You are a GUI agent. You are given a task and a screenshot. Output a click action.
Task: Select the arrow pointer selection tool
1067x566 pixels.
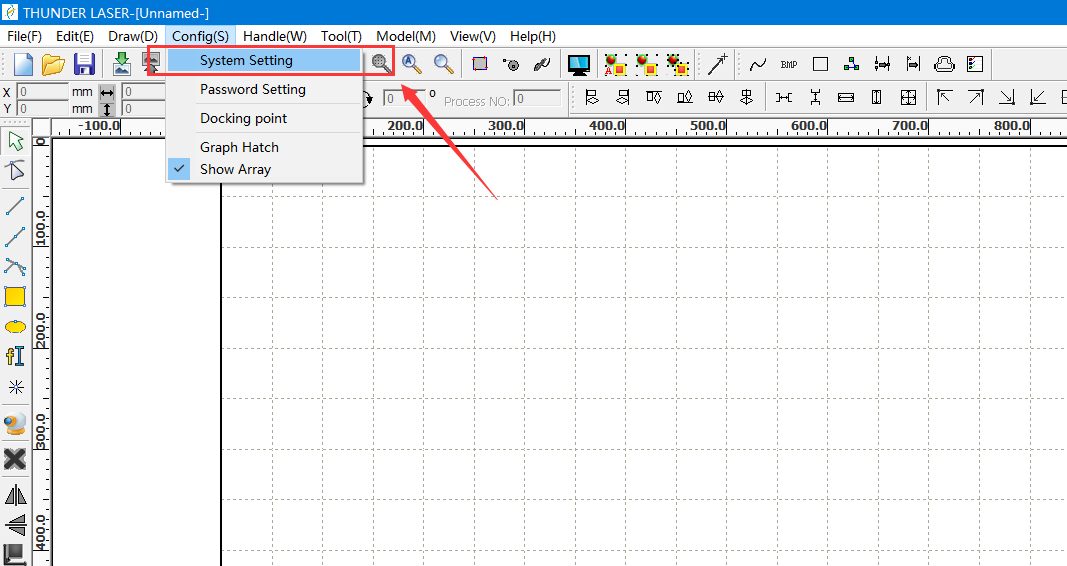[16, 141]
